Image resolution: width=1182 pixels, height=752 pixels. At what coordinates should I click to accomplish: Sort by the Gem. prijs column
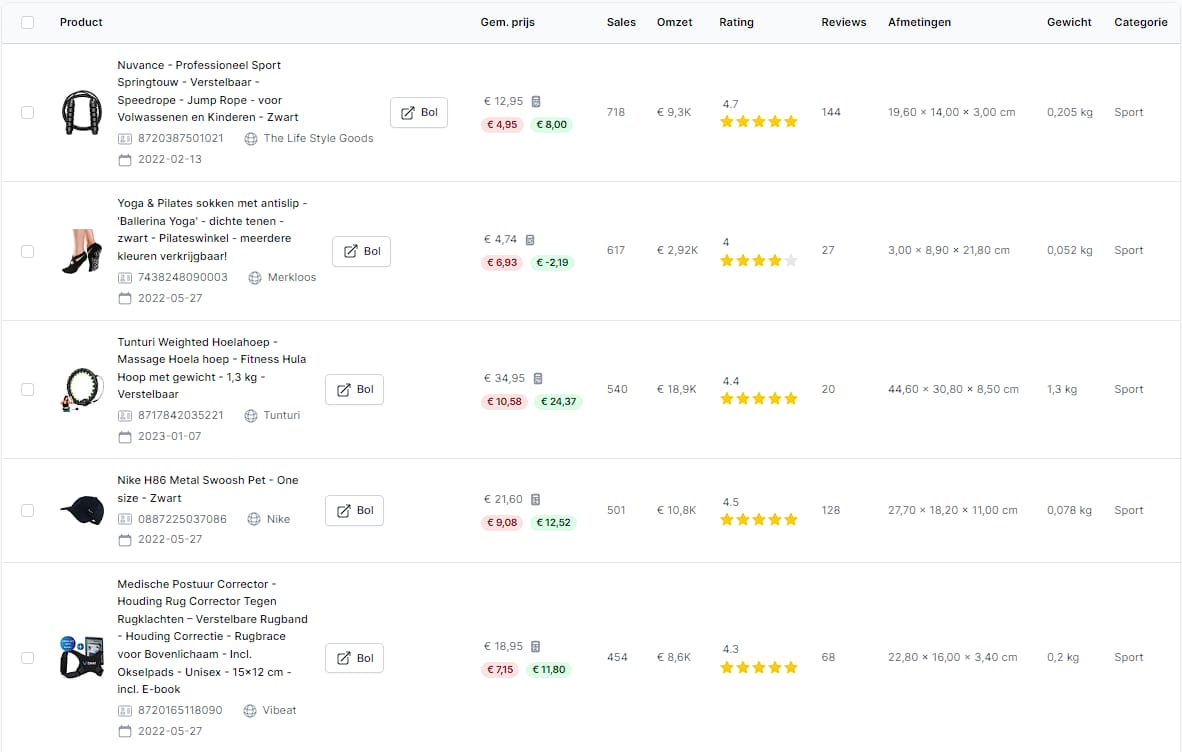[508, 22]
